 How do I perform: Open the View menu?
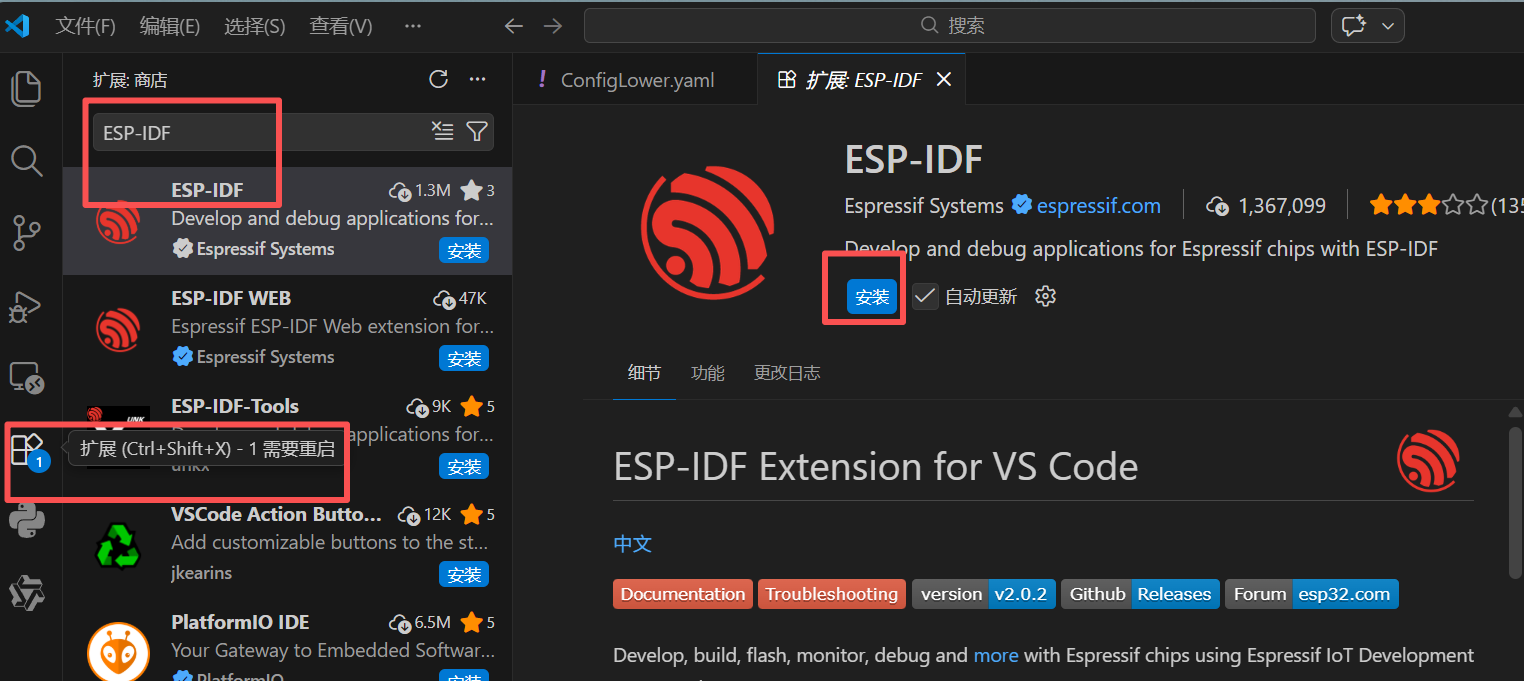pyautogui.click(x=340, y=26)
